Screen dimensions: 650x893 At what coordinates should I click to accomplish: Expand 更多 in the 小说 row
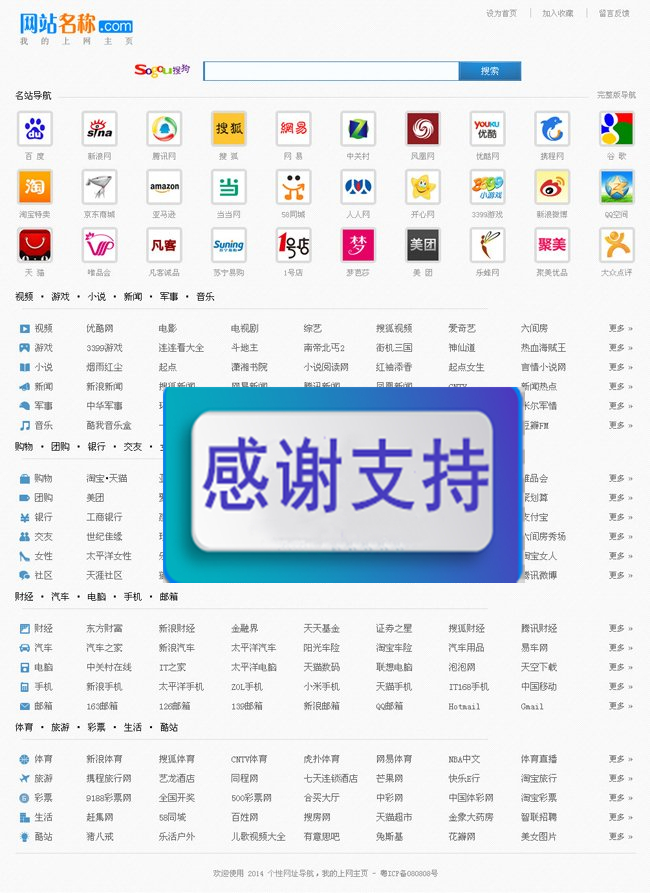[x=620, y=367]
